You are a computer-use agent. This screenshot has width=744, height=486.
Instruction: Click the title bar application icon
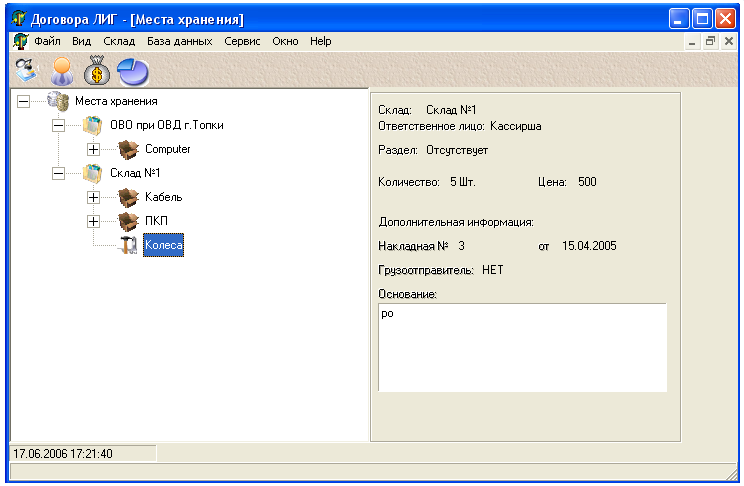(x=19, y=19)
